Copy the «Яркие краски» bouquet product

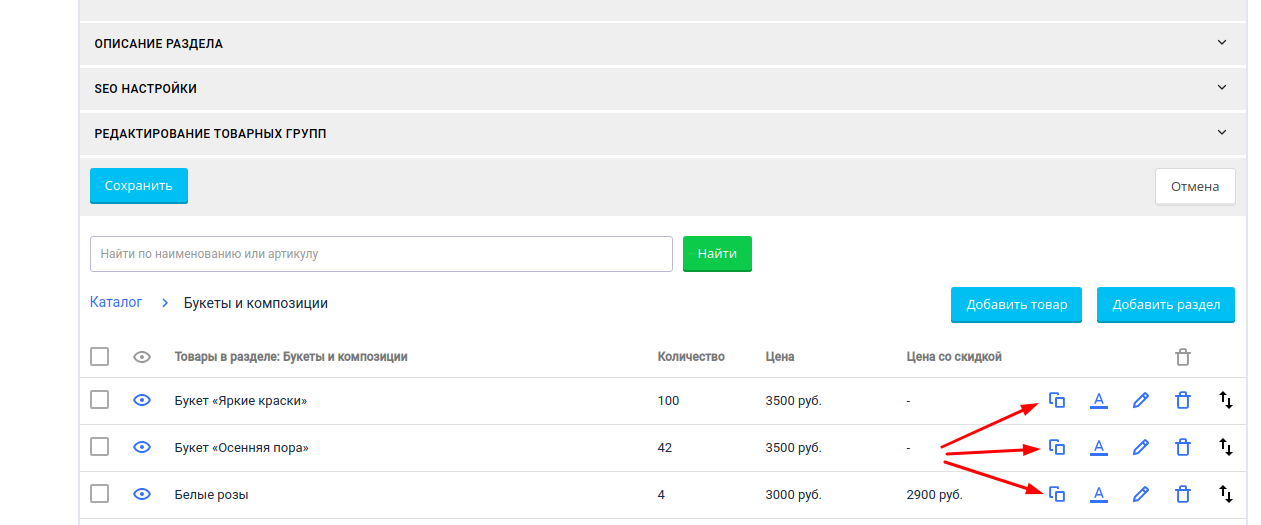pyautogui.click(x=1056, y=400)
